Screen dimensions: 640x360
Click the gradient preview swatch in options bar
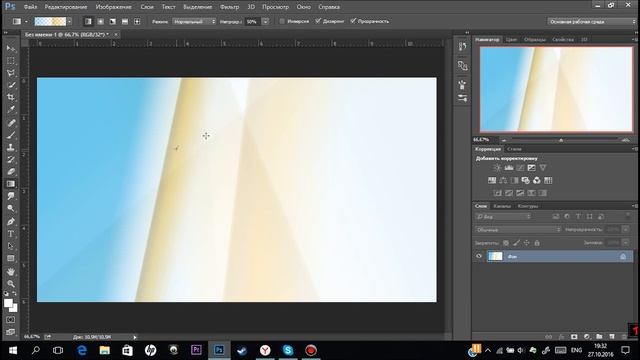pos(50,21)
